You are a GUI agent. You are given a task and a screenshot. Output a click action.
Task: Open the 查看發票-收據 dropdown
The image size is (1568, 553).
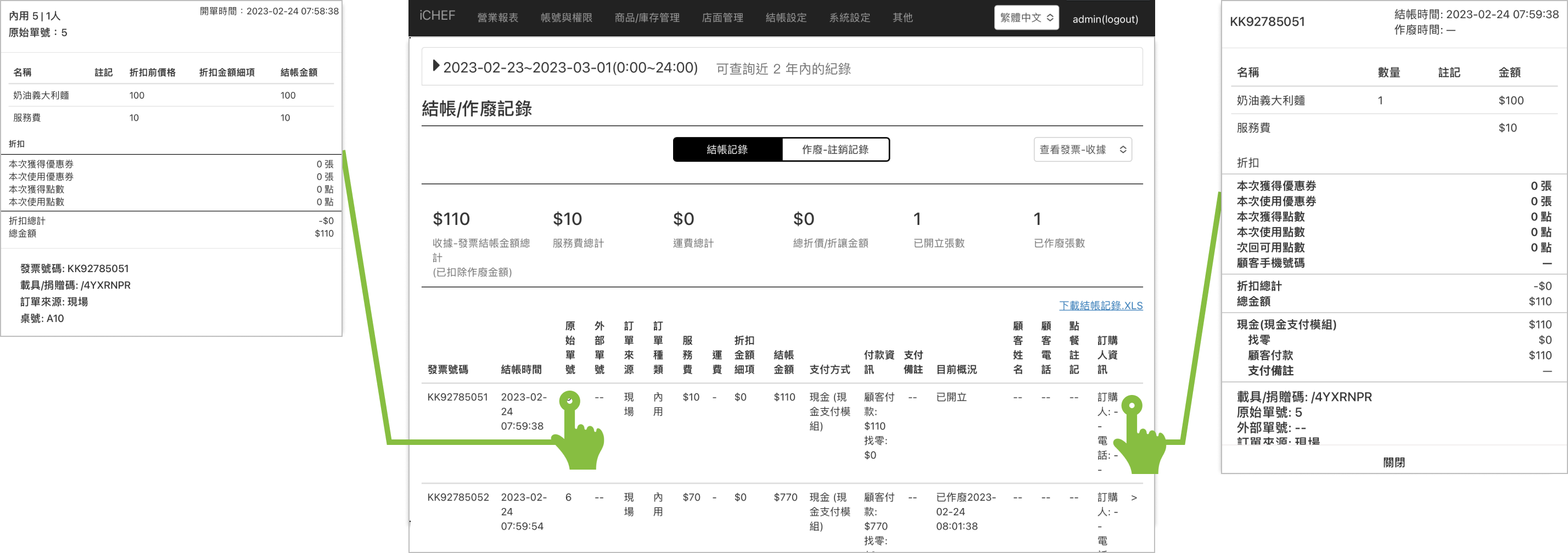(1082, 150)
